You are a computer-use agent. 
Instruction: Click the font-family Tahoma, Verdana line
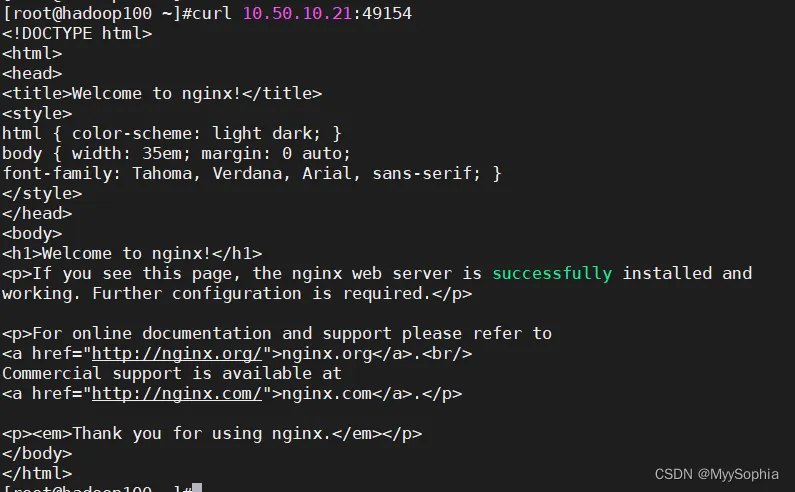tap(252, 173)
